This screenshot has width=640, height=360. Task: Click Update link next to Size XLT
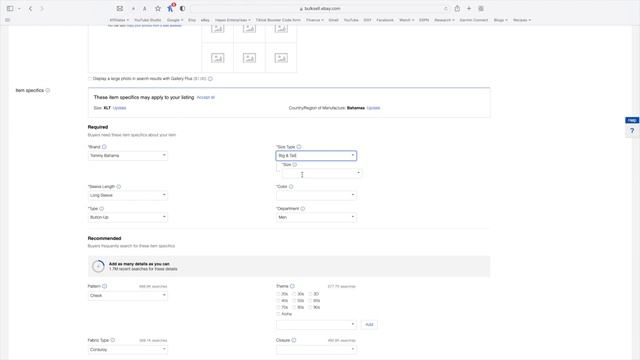pos(120,108)
